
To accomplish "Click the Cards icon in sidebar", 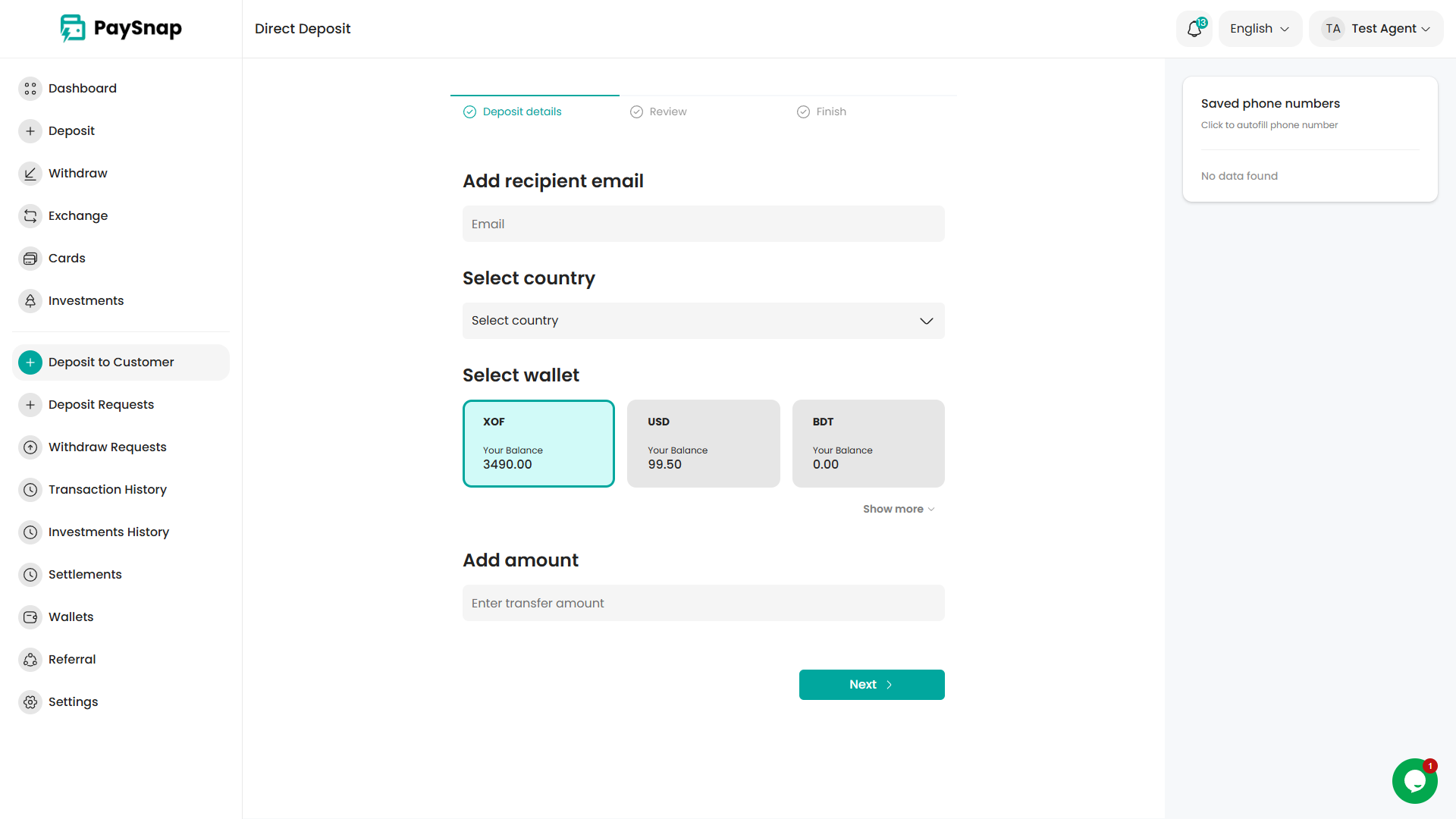I will (x=30, y=259).
